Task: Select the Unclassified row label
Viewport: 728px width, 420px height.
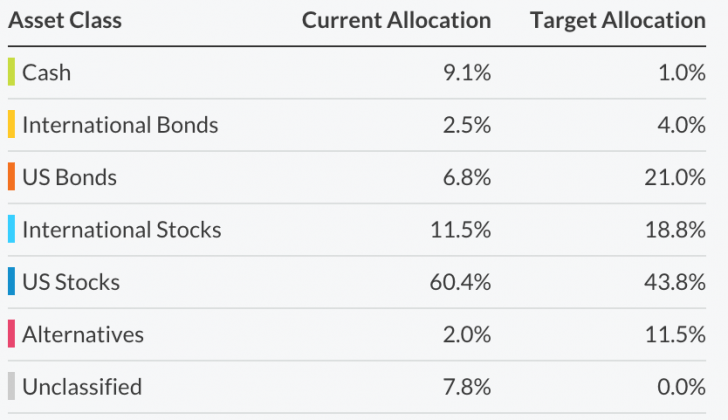Action: click(x=82, y=386)
